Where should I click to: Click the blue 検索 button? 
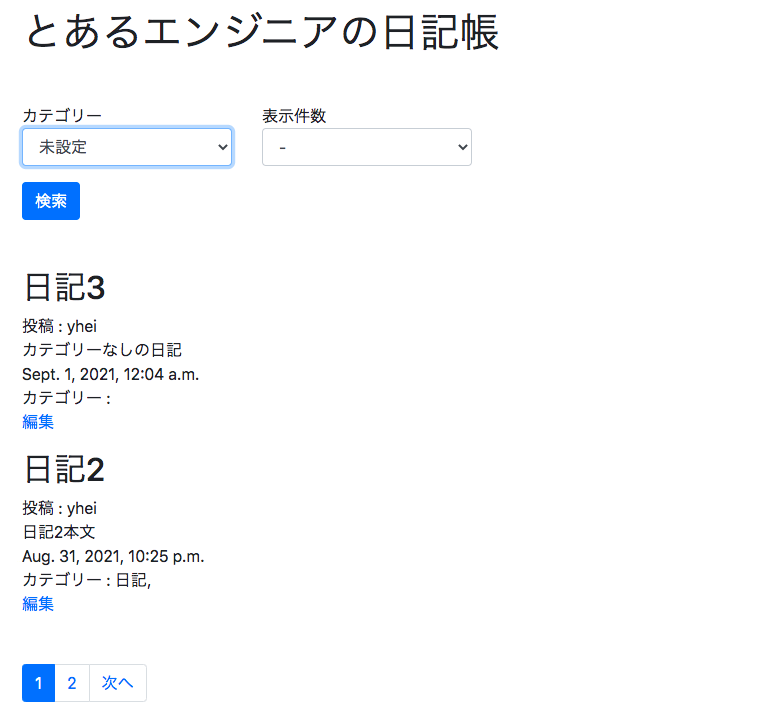[51, 201]
